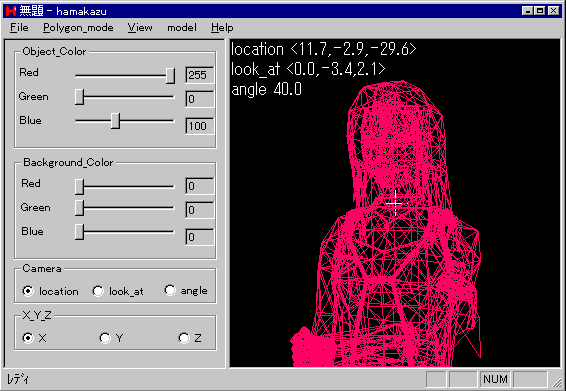
Task: Click the Object_Color Green slider handle
Action: [79, 97]
